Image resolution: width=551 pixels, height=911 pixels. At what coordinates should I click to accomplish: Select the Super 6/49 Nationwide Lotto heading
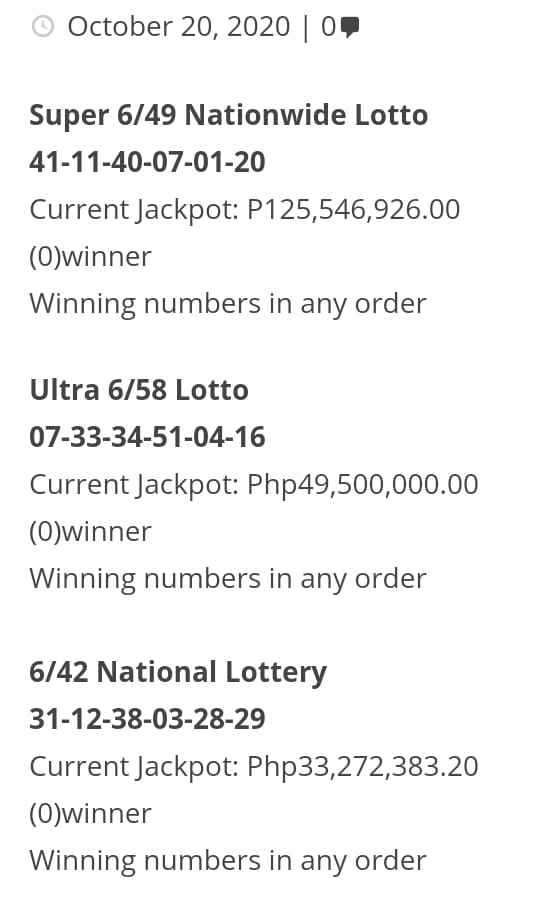tap(228, 115)
